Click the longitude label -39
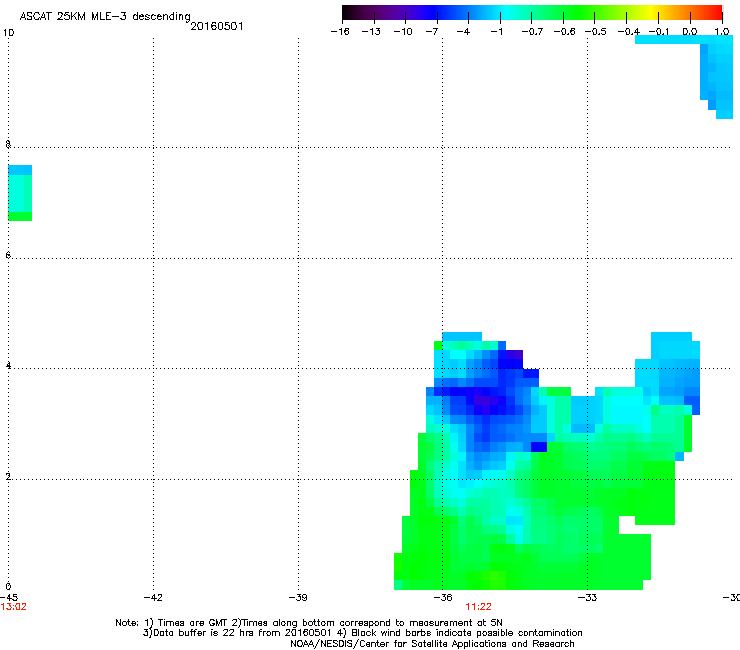The width and height of the screenshot is (740, 650). pyautogui.click(x=298, y=597)
